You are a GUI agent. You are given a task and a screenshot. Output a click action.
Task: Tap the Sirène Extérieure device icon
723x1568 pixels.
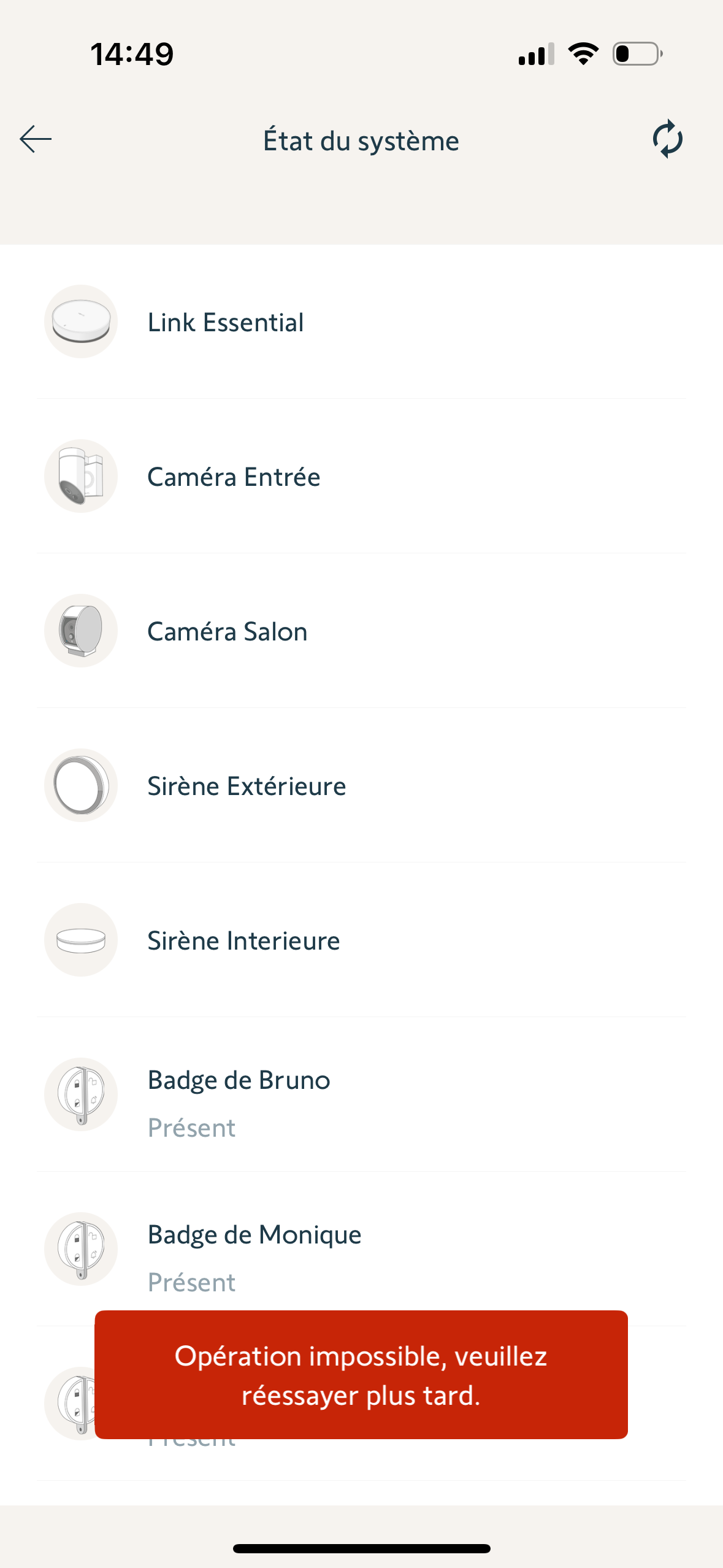(81, 785)
